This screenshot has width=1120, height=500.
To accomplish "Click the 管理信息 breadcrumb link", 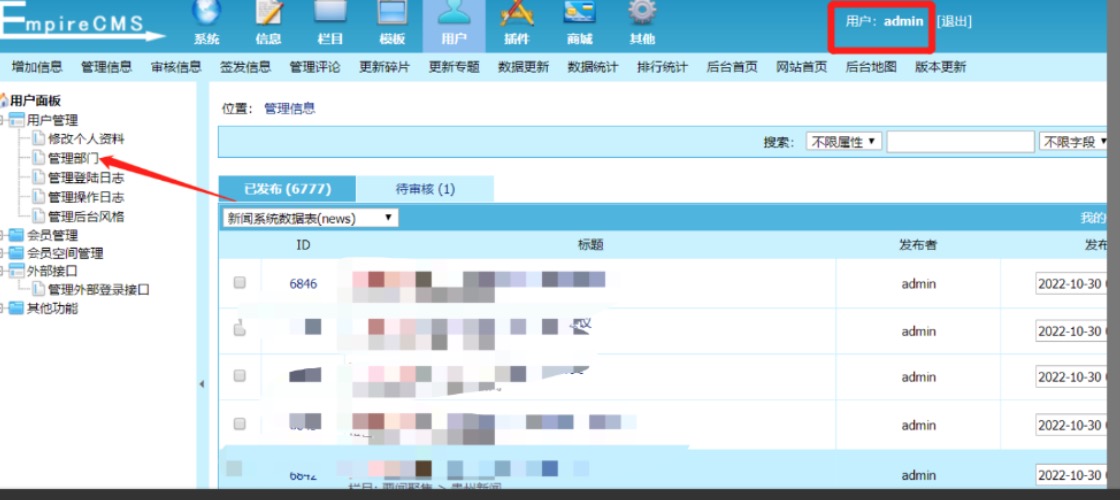I will [289, 109].
